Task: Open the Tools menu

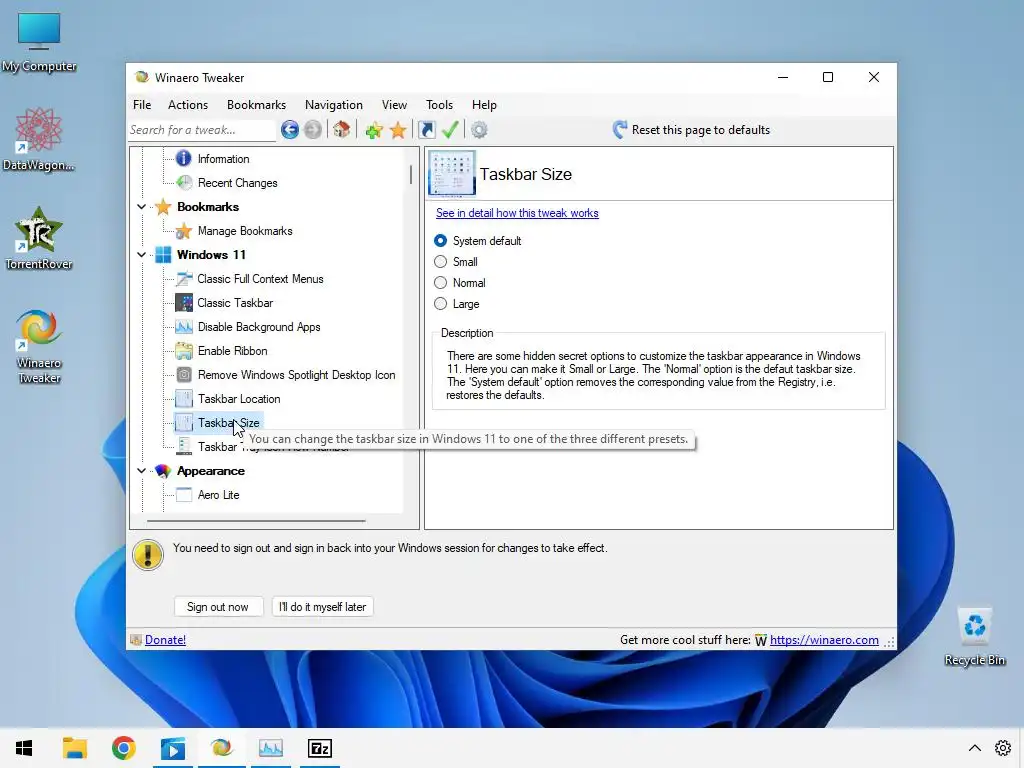Action: tap(440, 104)
